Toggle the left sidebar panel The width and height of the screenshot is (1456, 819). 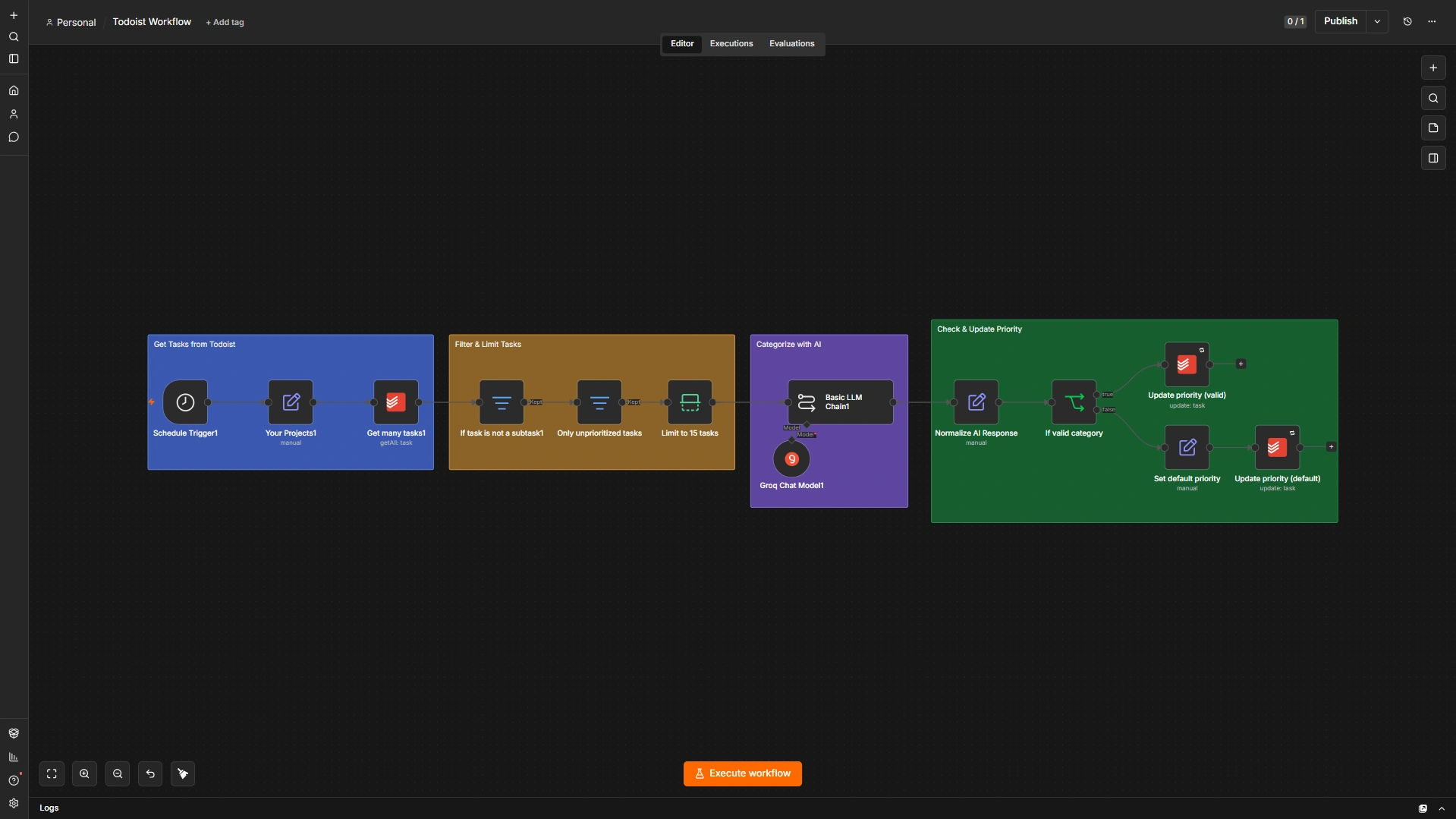[x=14, y=58]
